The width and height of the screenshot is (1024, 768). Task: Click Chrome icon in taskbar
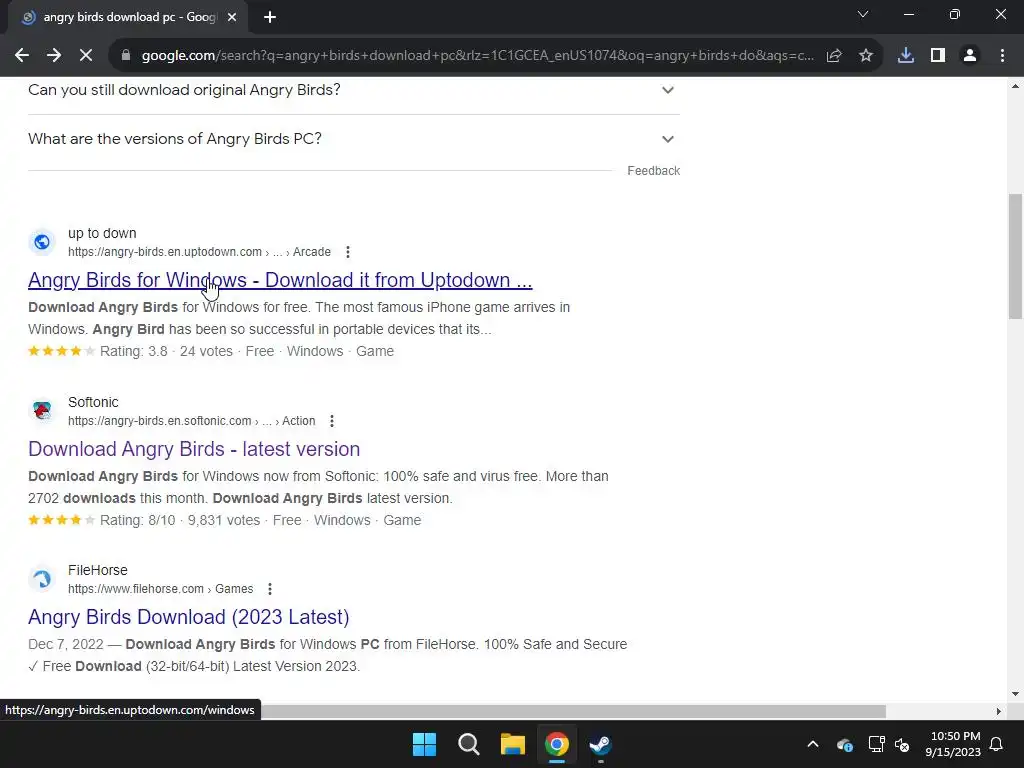pos(557,744)
